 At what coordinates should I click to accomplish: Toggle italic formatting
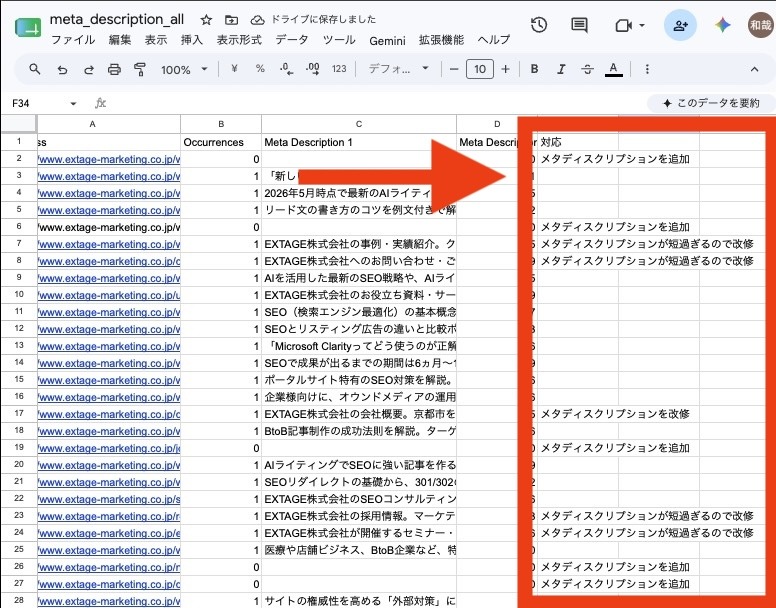[x=561, y=69]
